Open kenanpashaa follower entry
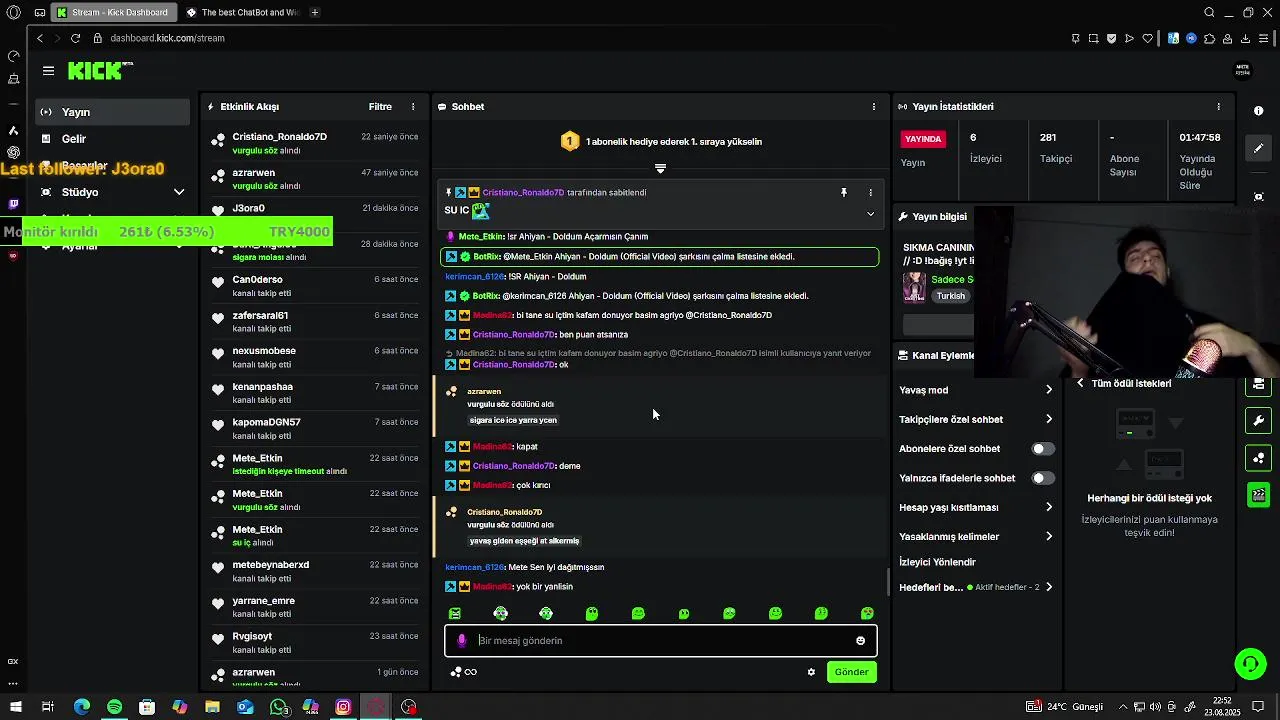The image size is (1280, 720). click(x=313, y=393)
